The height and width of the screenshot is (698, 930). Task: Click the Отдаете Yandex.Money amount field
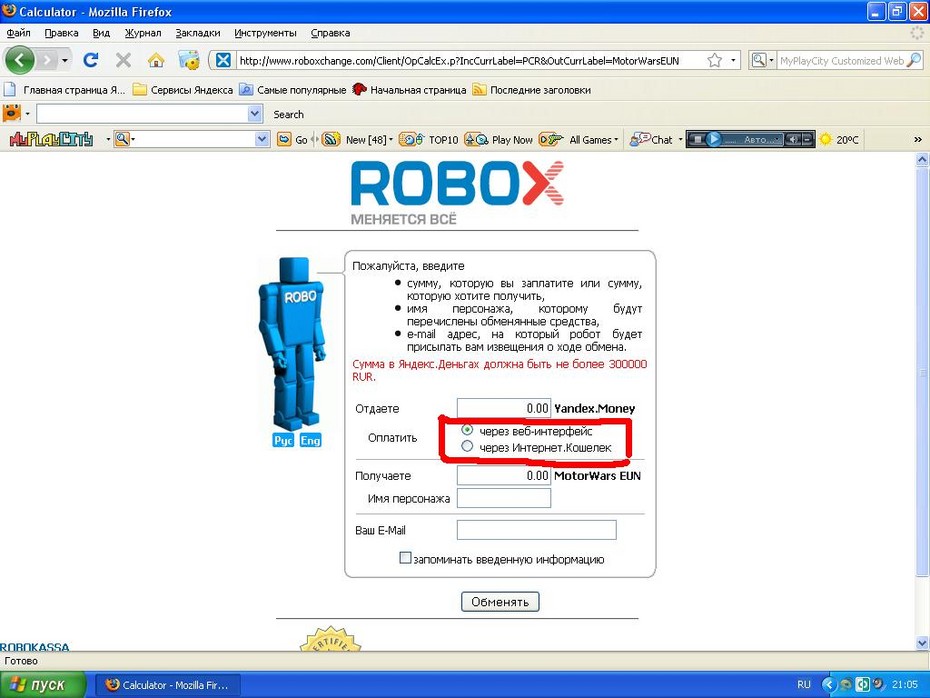504,408
